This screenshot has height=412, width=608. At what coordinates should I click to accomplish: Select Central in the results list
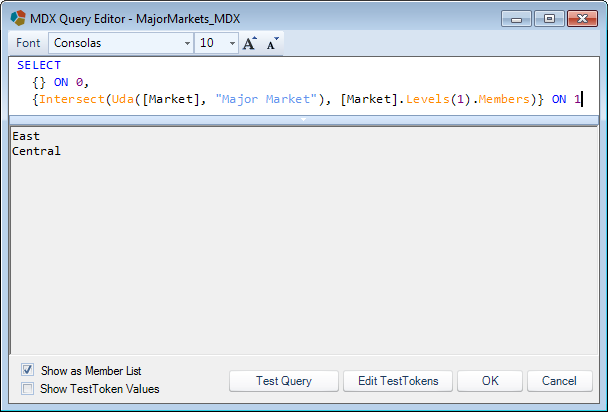[x=36, y=151]
